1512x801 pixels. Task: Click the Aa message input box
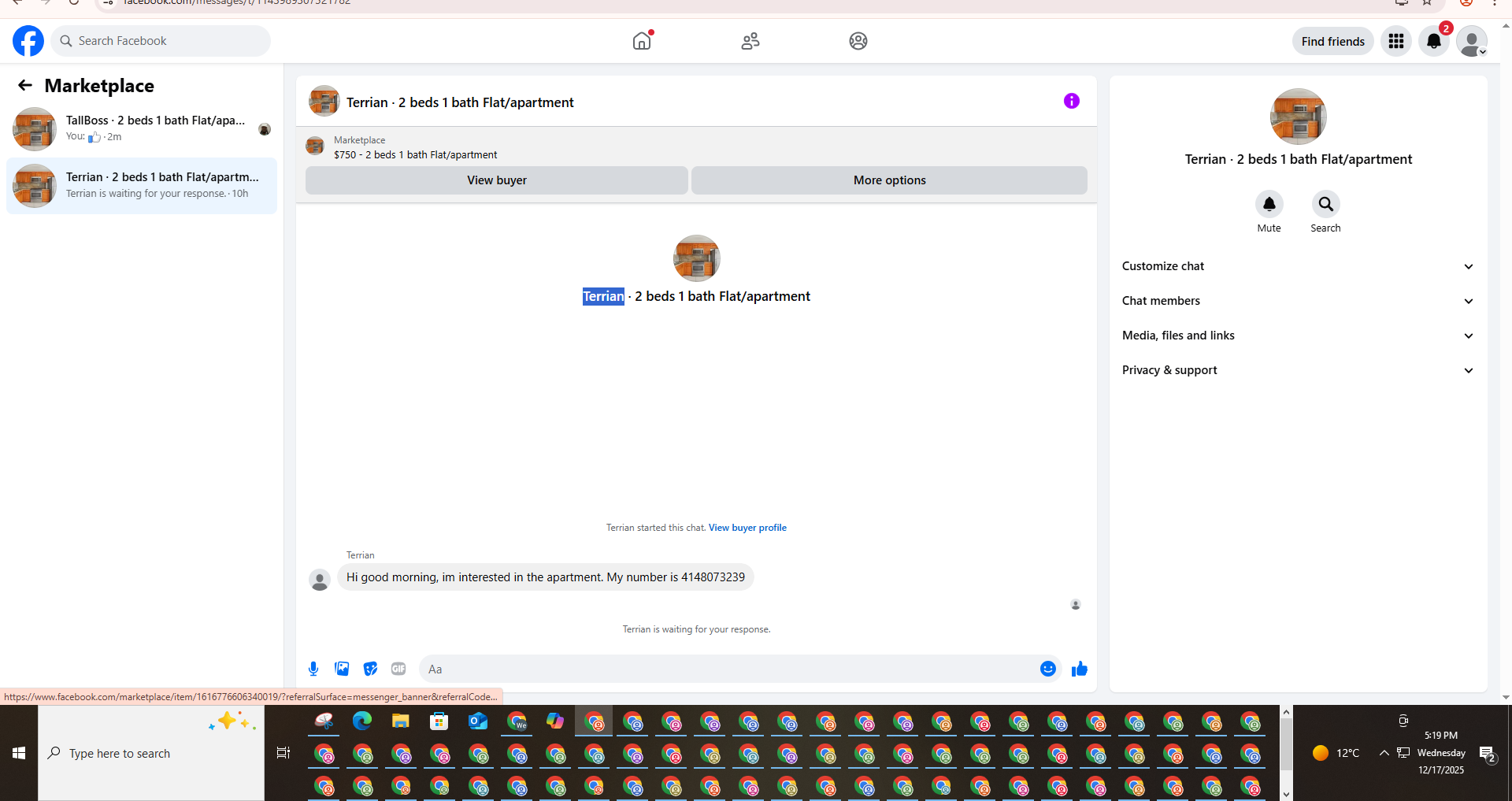point(728,669)
